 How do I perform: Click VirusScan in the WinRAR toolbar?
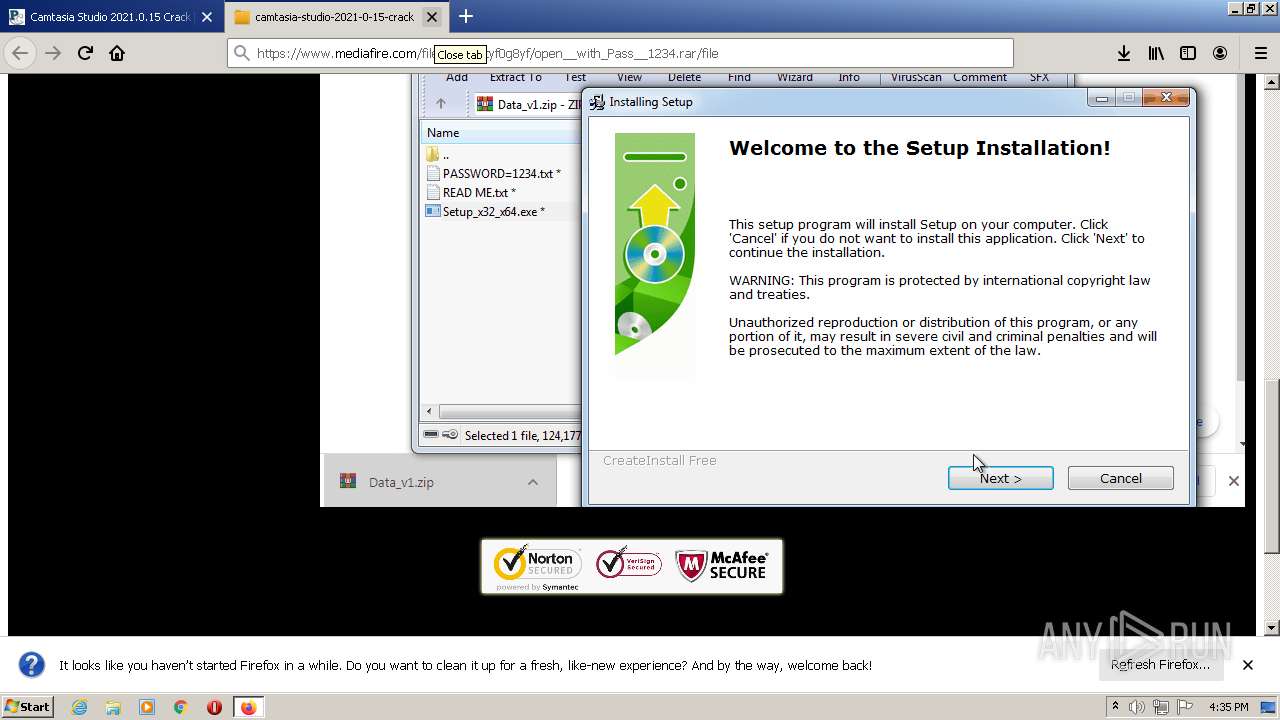coord(916,77)
